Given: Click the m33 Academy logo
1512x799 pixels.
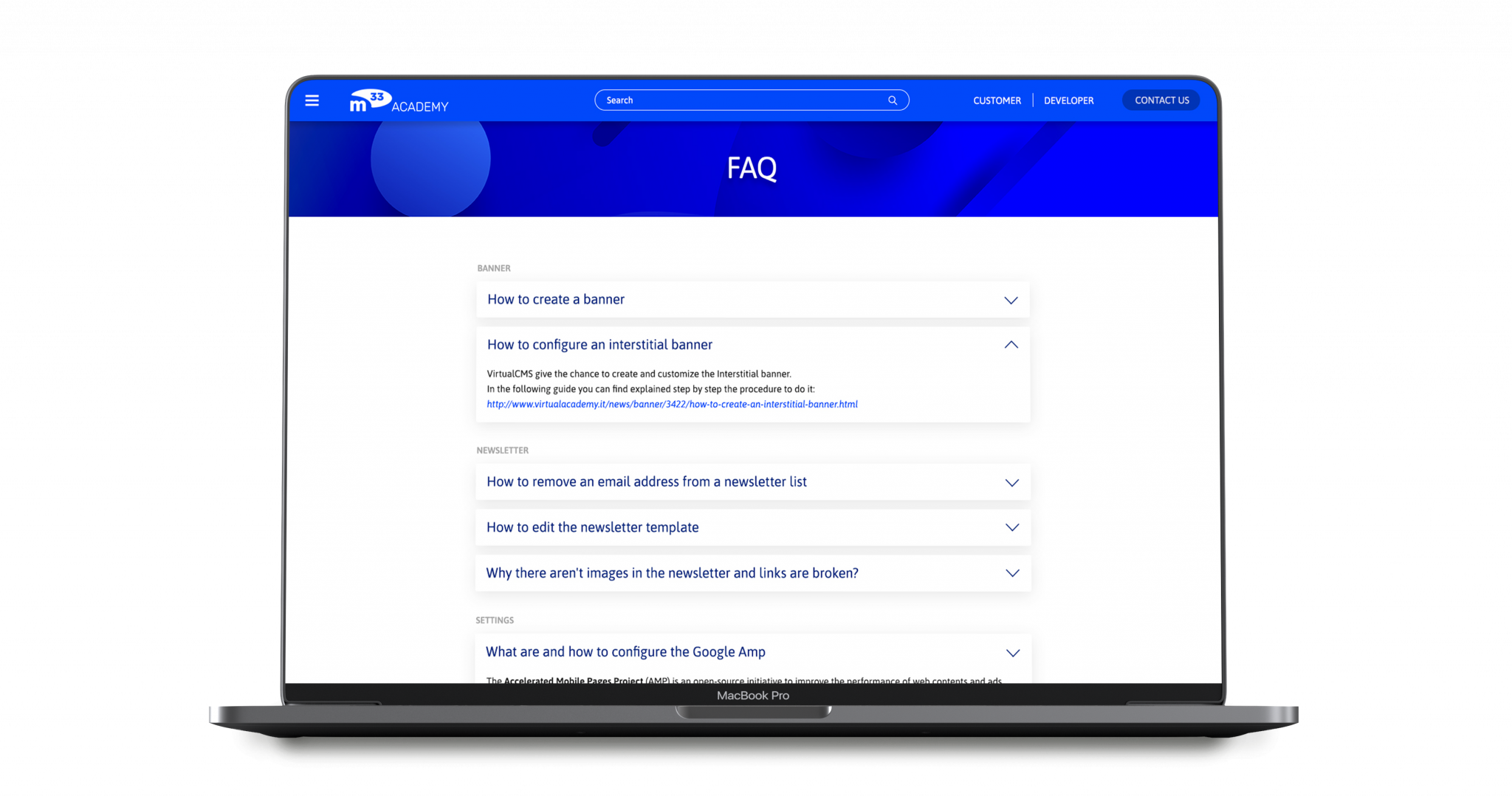Looking at the screenshot, I should point(399,101).
